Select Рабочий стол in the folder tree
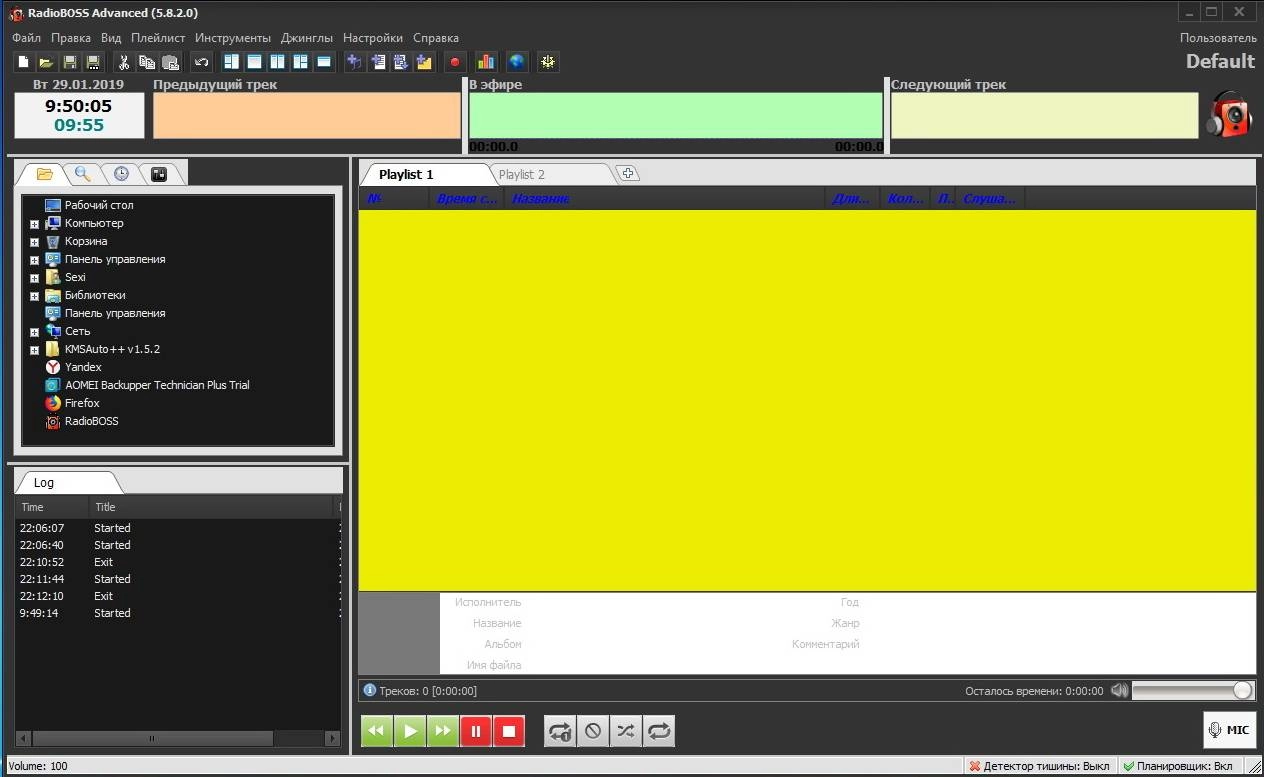This screenshot has height=777, width=1264. [98, 205]
